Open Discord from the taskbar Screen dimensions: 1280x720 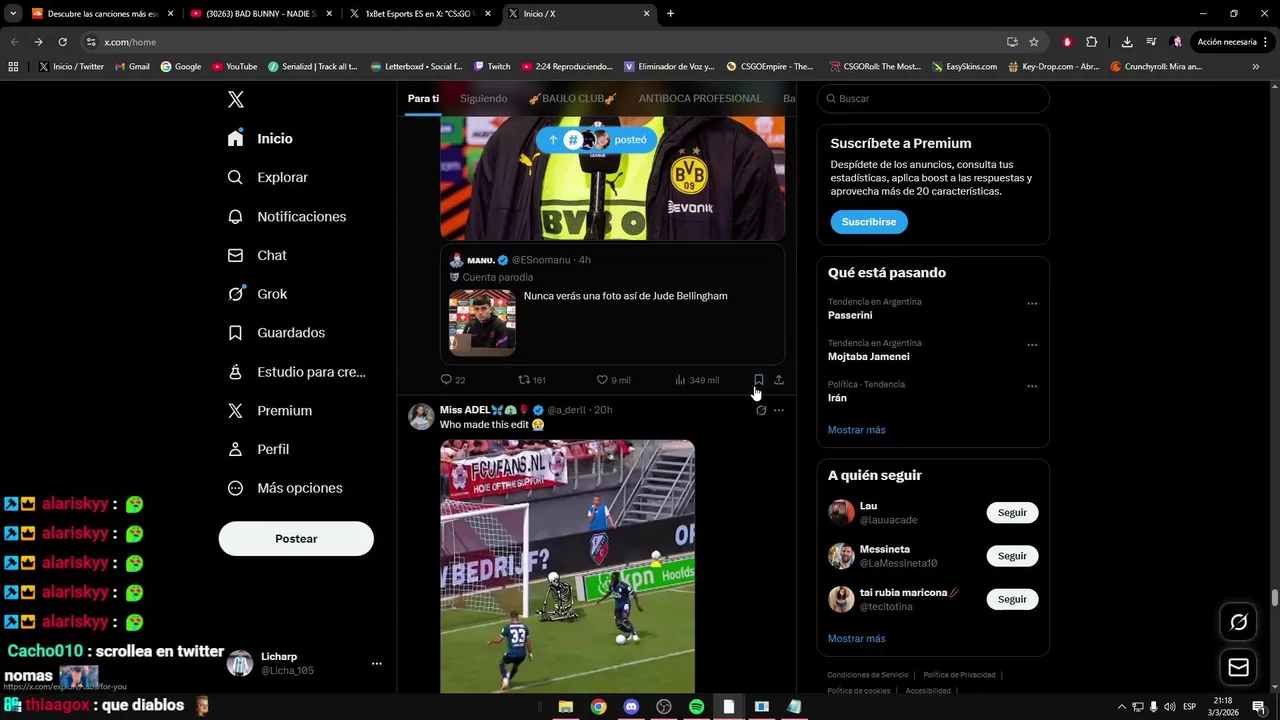pyautogui.click(x=631, y=707)
